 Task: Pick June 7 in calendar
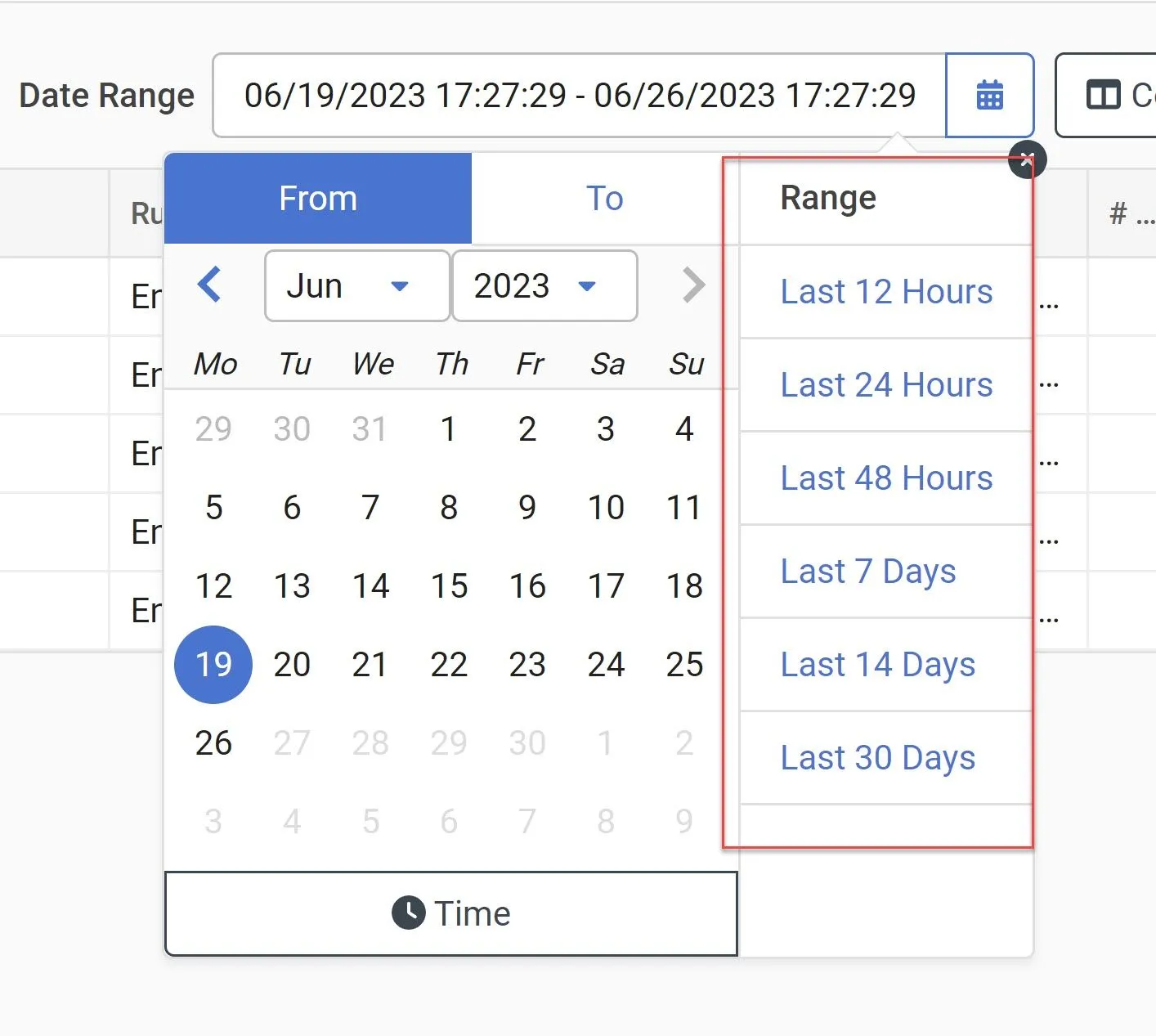[x=370, y=508]
